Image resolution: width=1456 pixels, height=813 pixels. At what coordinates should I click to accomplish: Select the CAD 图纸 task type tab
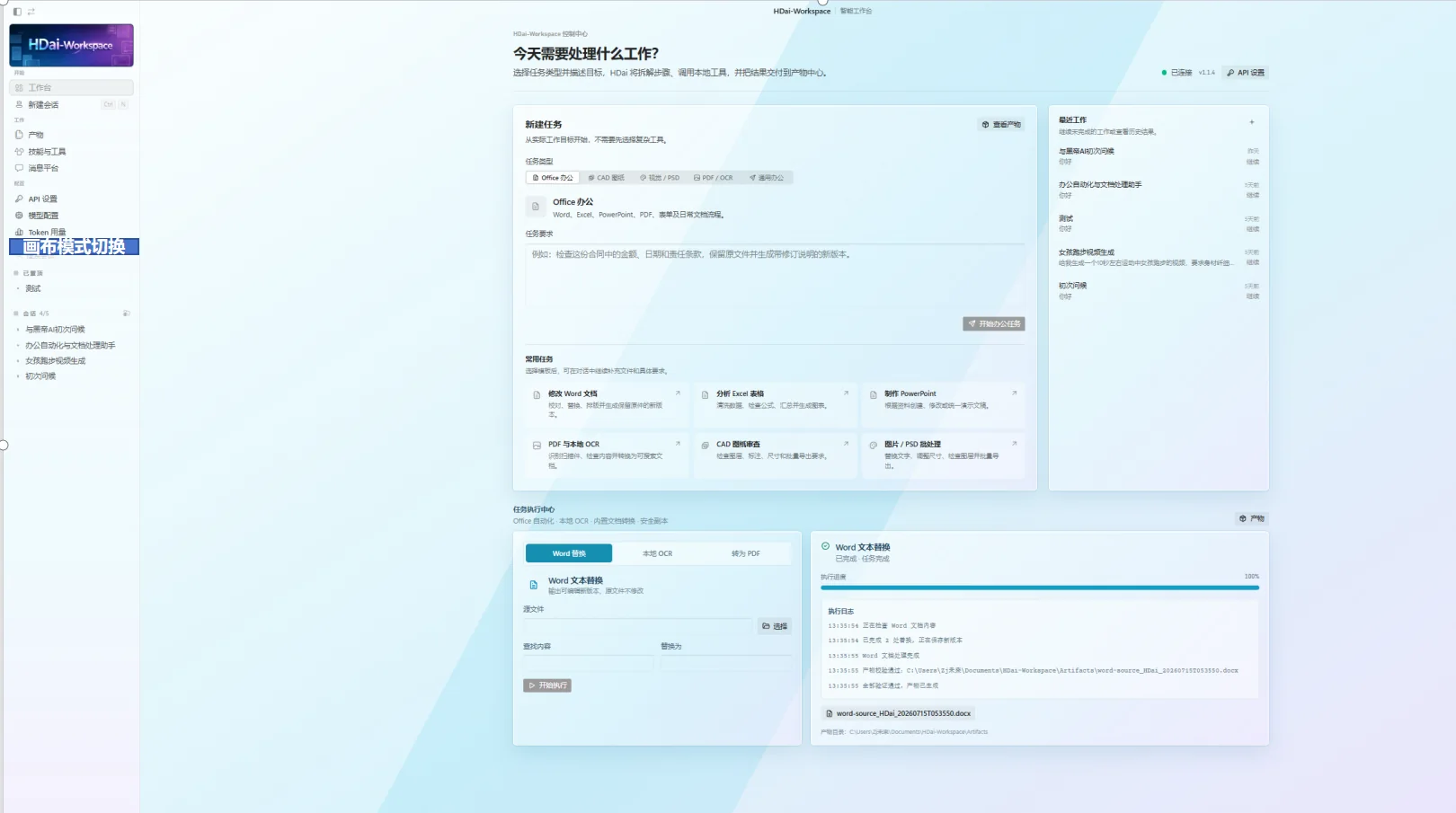607,178
